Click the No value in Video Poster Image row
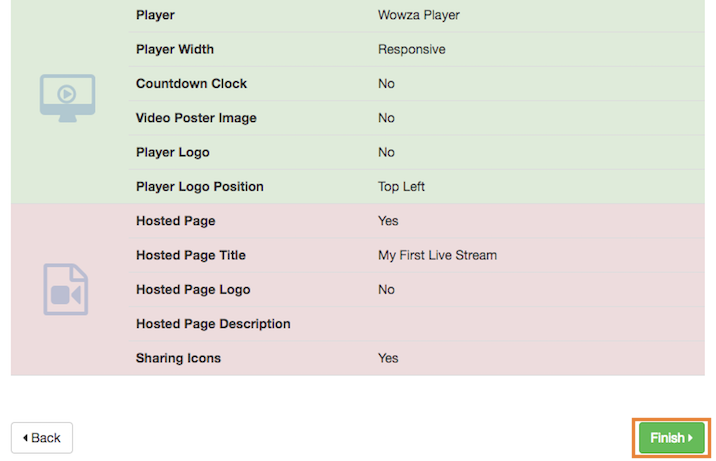The width and height of the screenshot is (716, 461). point(386,118)
